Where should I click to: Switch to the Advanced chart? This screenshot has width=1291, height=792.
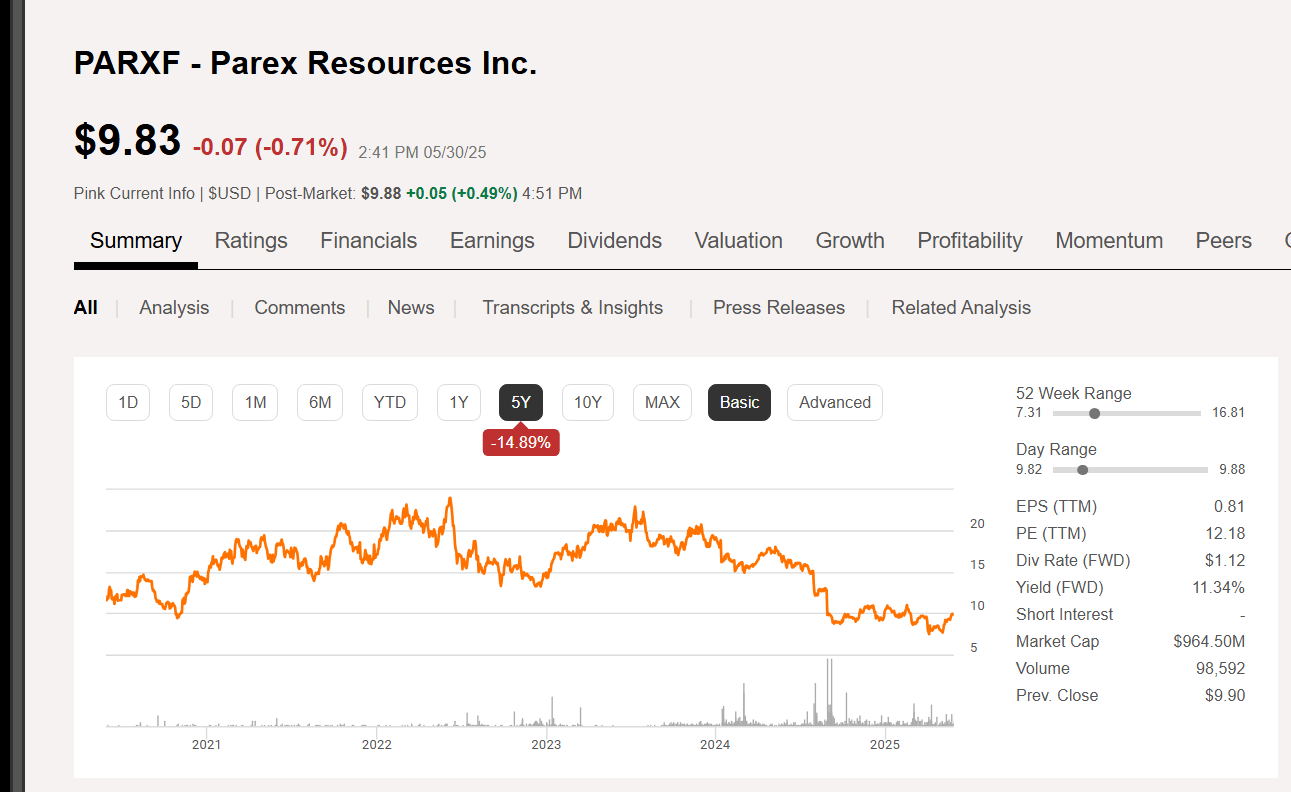(x=834, y=402)
